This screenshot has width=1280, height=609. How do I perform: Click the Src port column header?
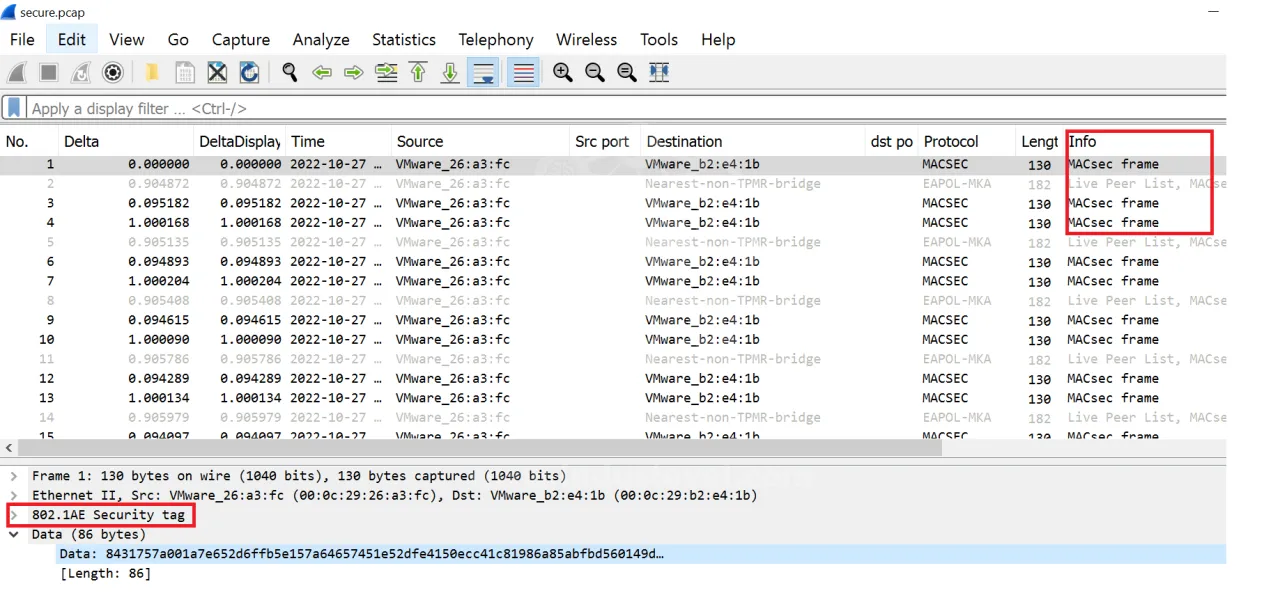point(605,141)
